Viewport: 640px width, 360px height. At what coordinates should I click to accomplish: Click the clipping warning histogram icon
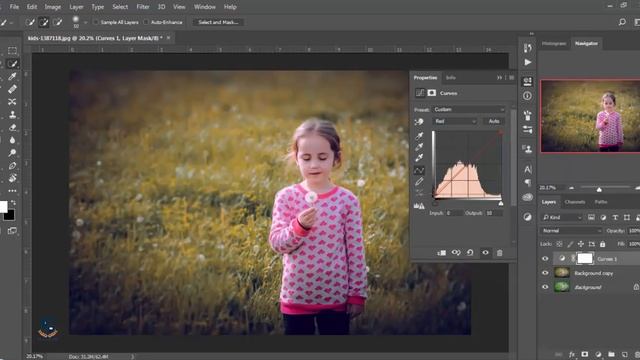tap(419, 206)
